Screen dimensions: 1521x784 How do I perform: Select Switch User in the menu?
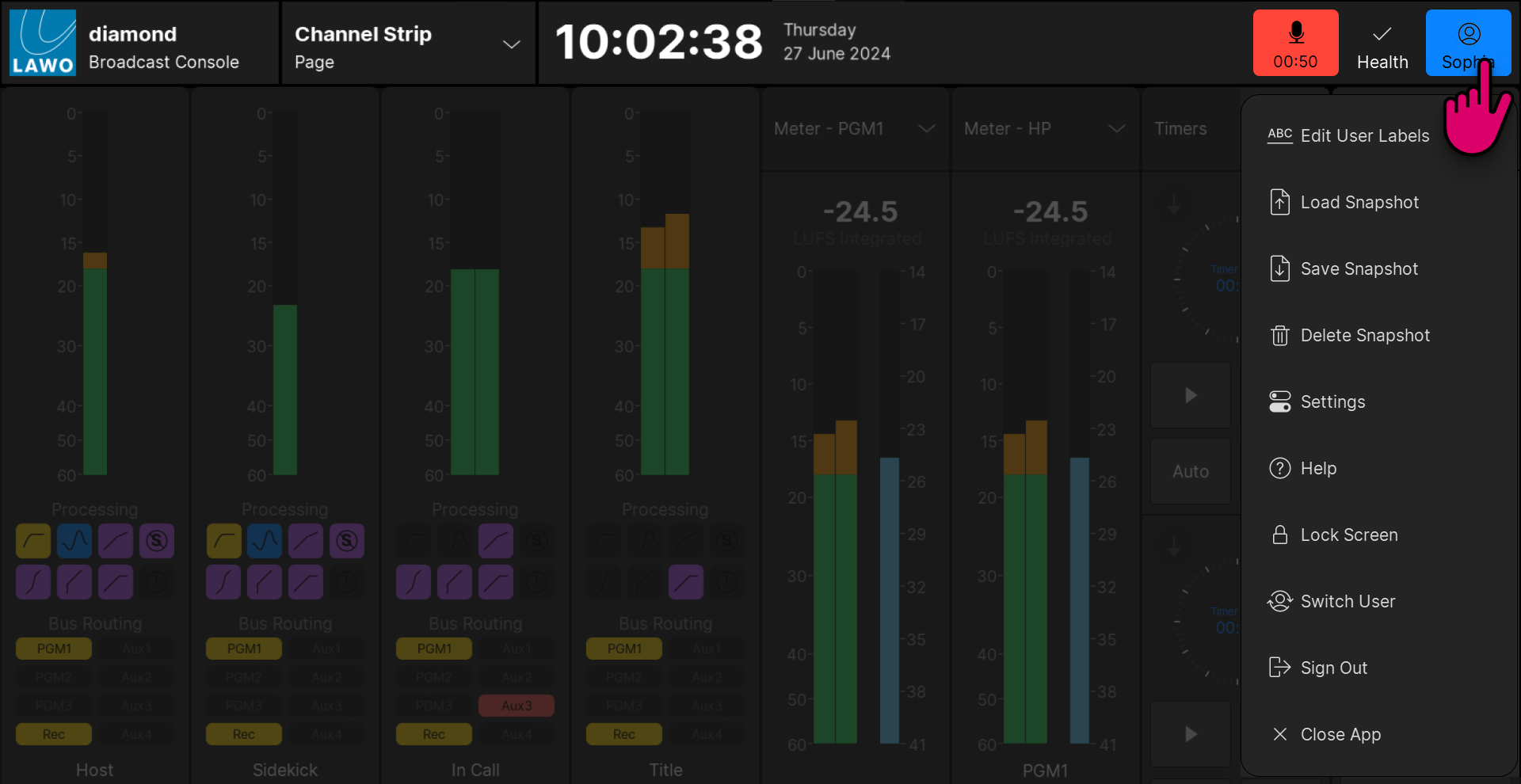tap(1348, 602)
